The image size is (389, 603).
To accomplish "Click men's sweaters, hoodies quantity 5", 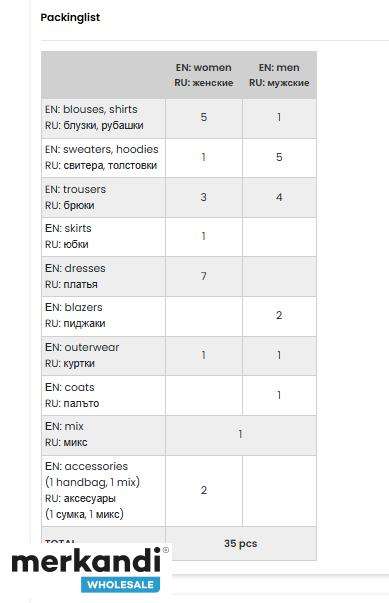I will [279, 157].
